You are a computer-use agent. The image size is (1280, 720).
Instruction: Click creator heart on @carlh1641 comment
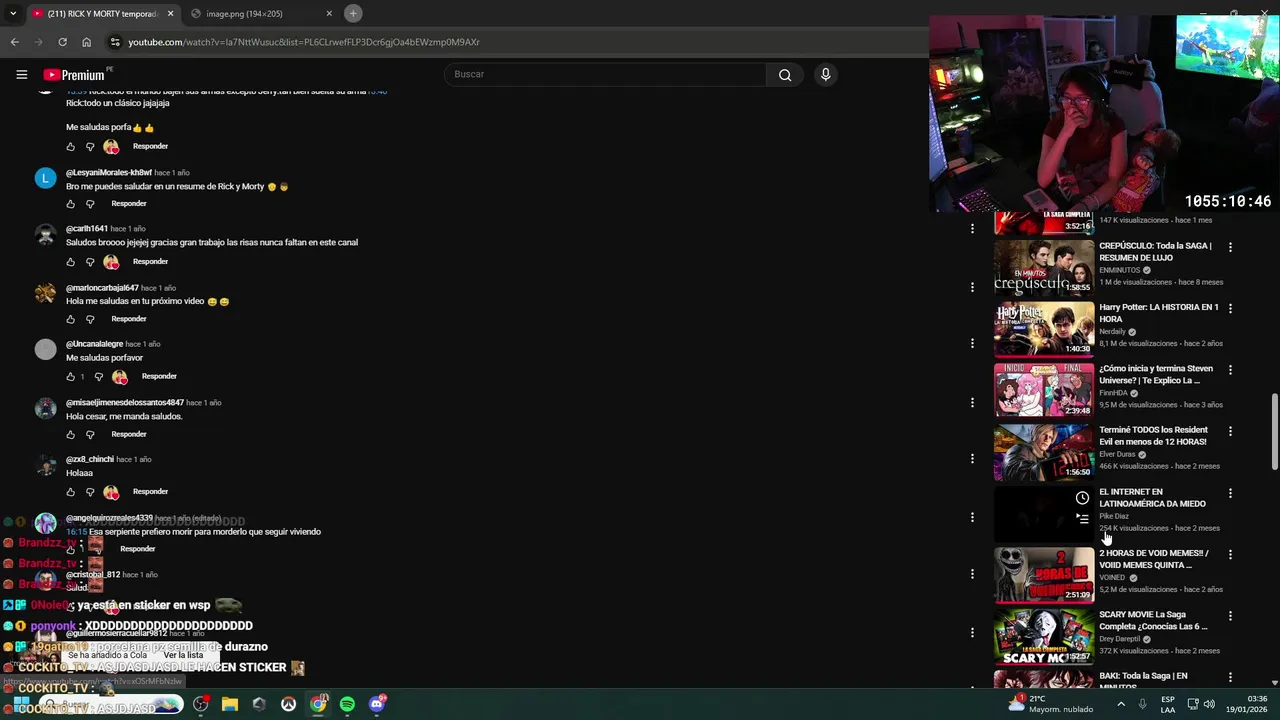click(111, 262)
